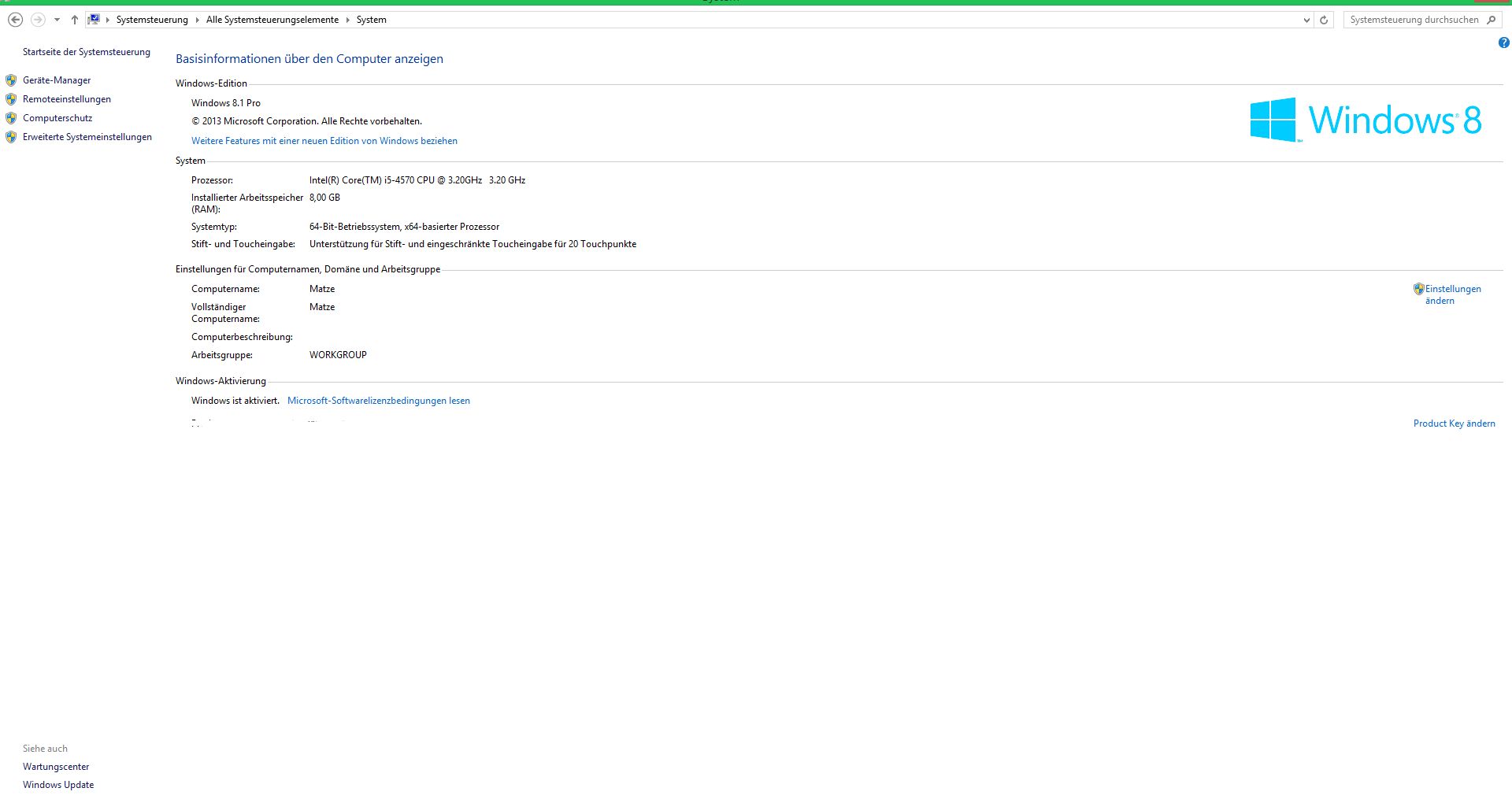Image resolution: width=1512 pixels, height=799 pixels.
Task: Open Erweiterte Systemeinstellungen
Action: [x=87, y=137]
